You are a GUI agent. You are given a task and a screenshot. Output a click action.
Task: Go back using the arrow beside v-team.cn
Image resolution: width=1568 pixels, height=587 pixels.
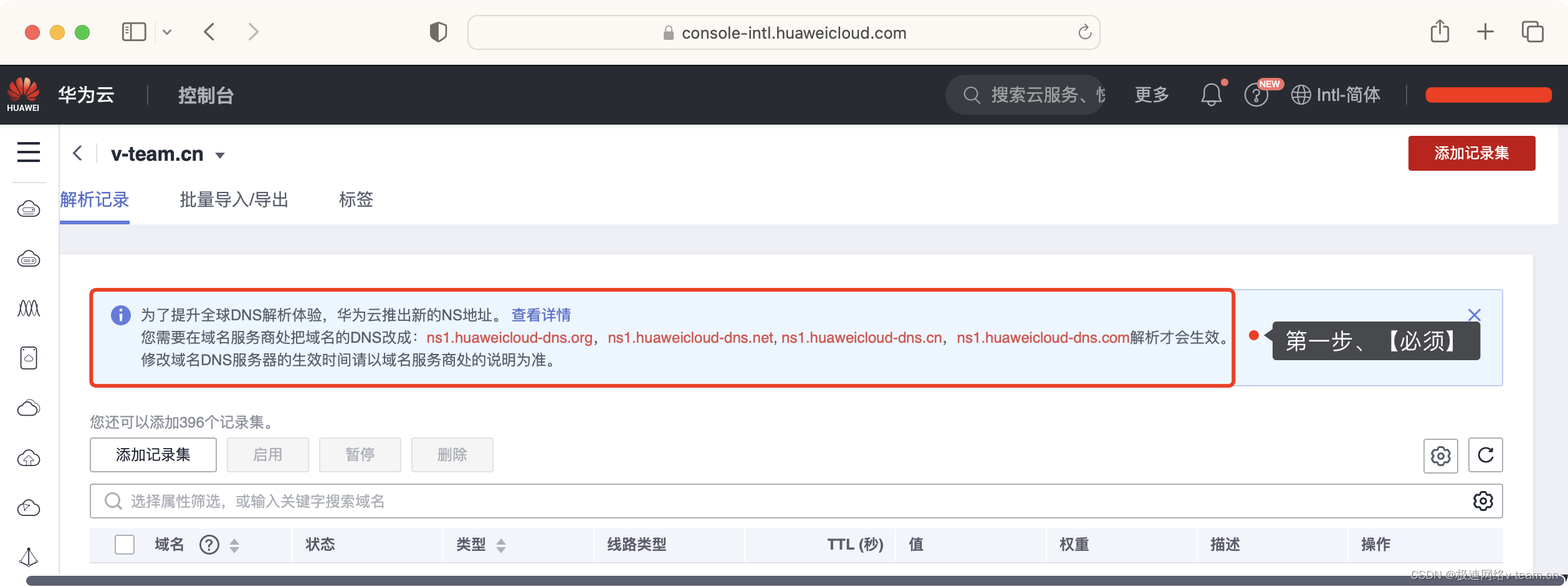77,153
